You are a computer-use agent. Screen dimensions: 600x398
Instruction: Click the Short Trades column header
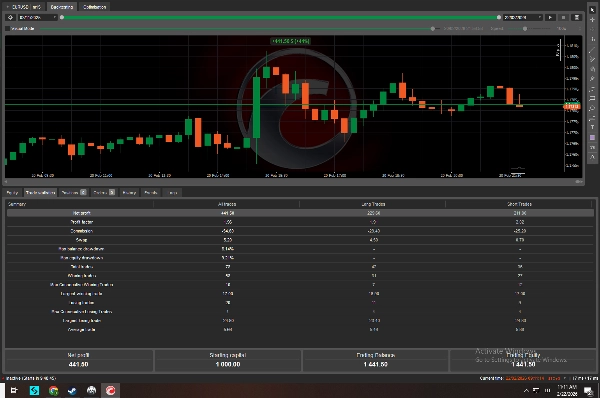click(519, 204)
